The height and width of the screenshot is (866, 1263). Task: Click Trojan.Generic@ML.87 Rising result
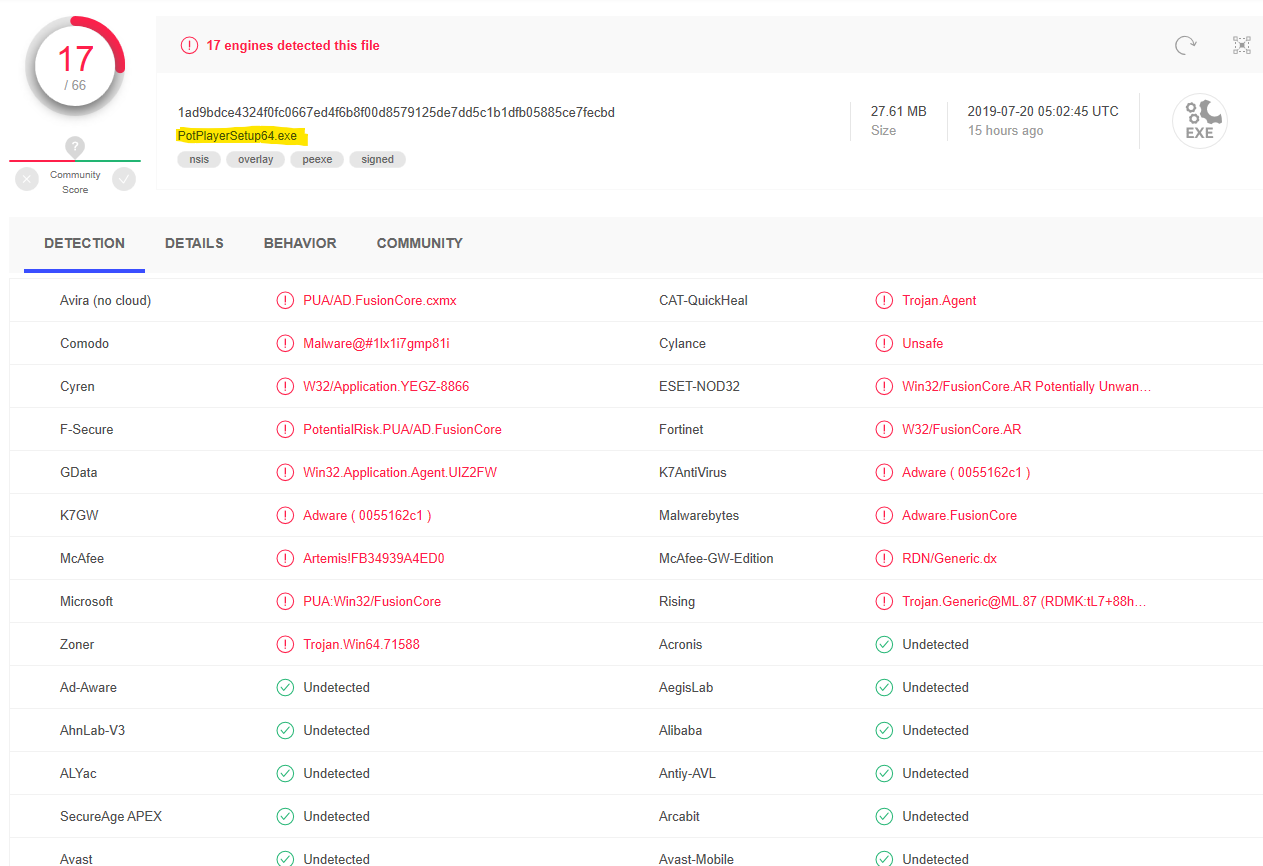(1024, 601)
